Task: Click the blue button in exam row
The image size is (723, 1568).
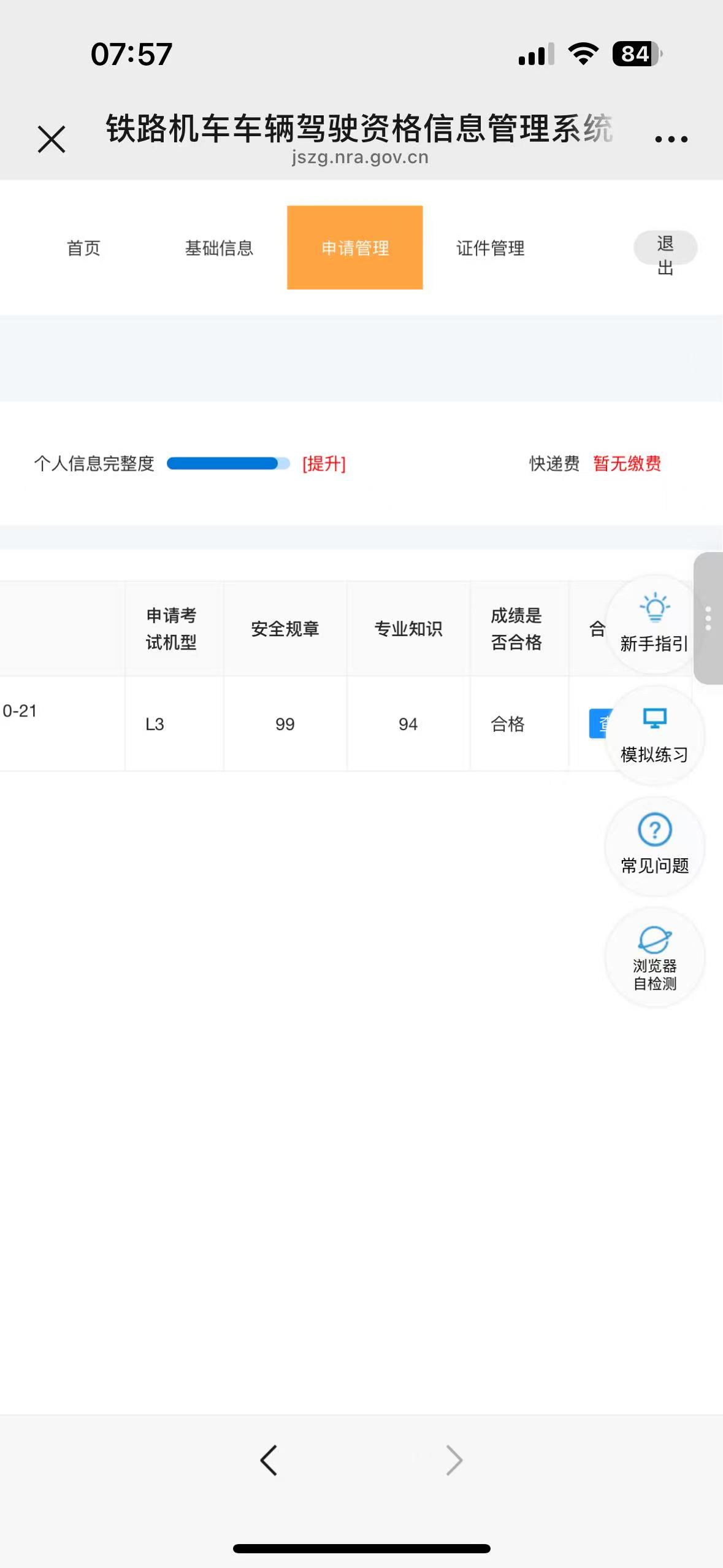Action: click(x=598, y=724)
